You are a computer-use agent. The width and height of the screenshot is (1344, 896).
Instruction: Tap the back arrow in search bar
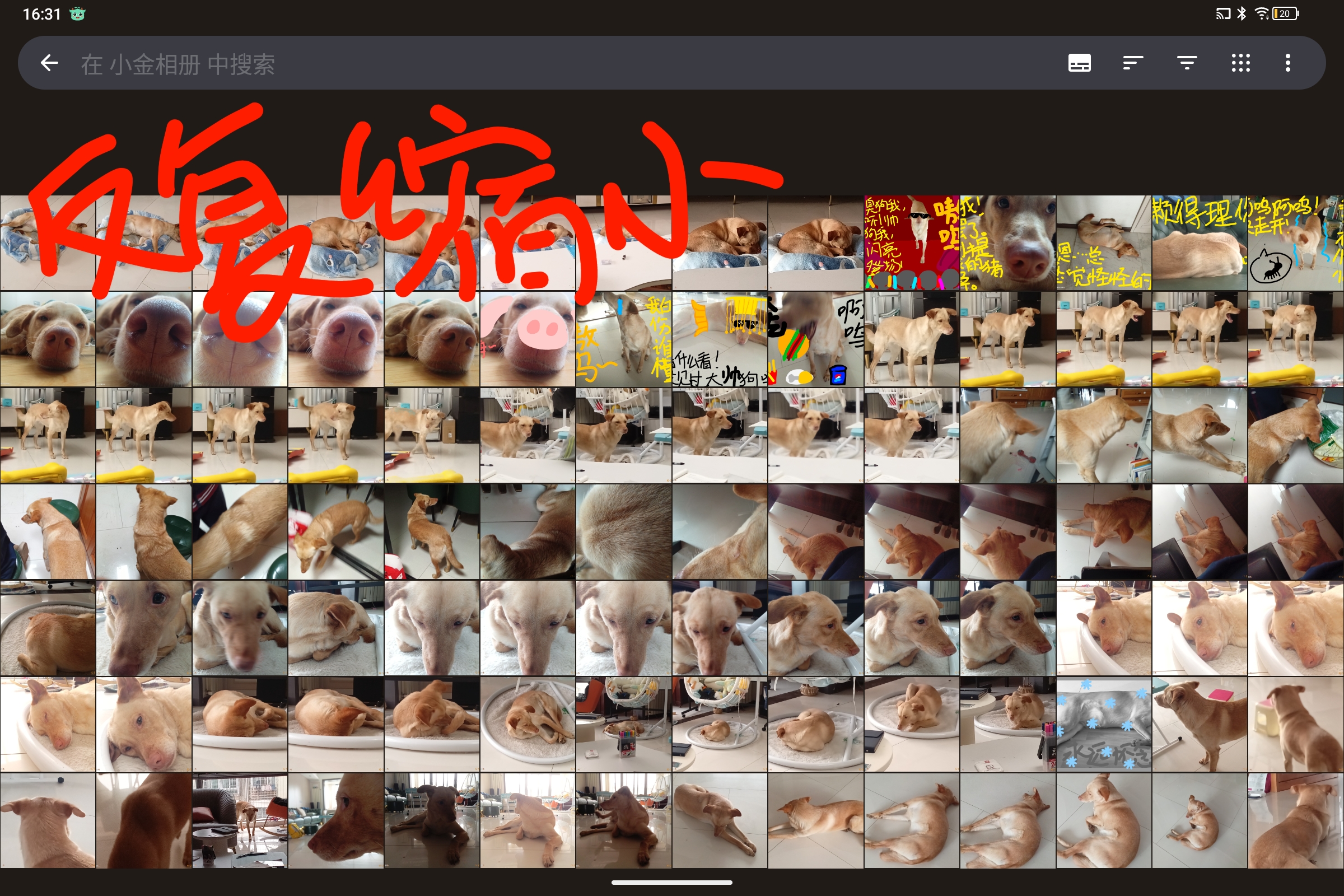(x=50, y=63)
